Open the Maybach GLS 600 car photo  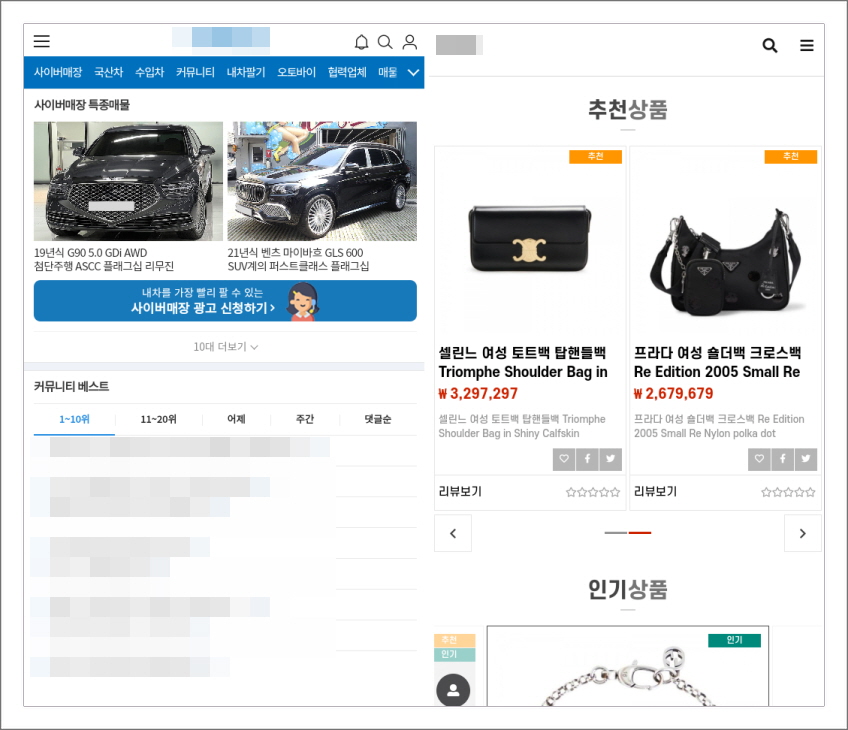(x=322, y=181)
